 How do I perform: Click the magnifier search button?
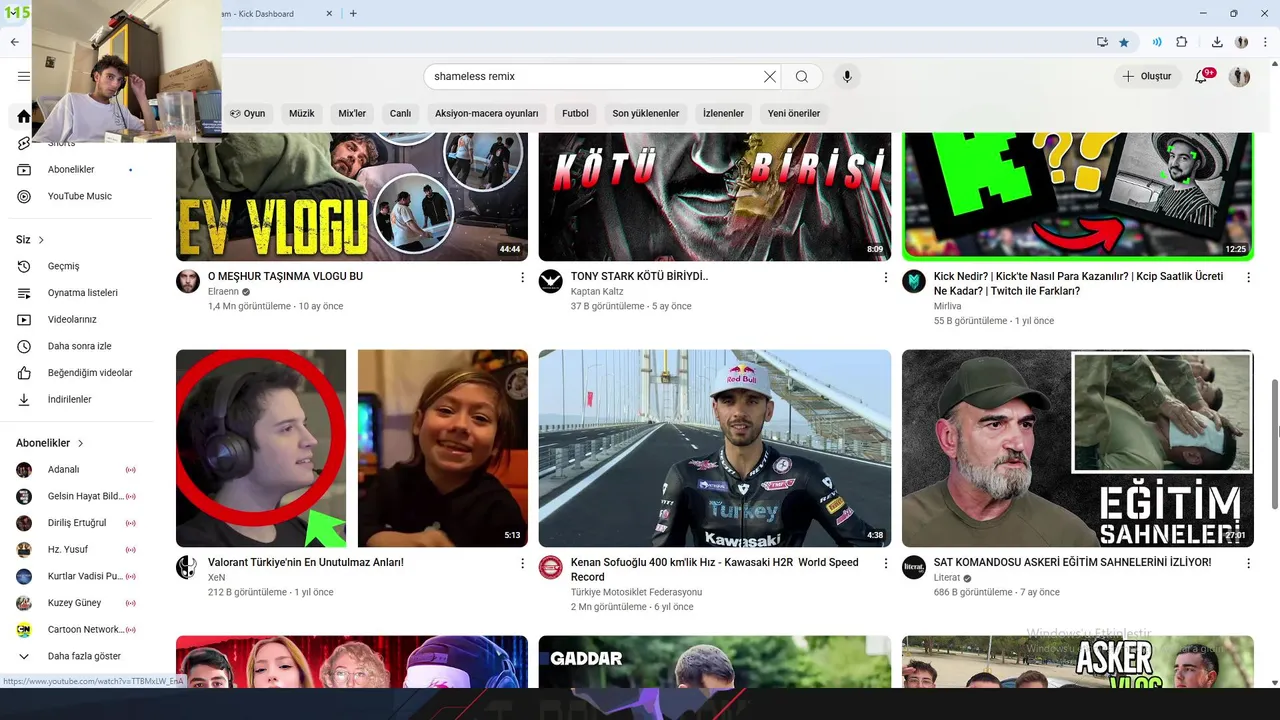[802, 77]
